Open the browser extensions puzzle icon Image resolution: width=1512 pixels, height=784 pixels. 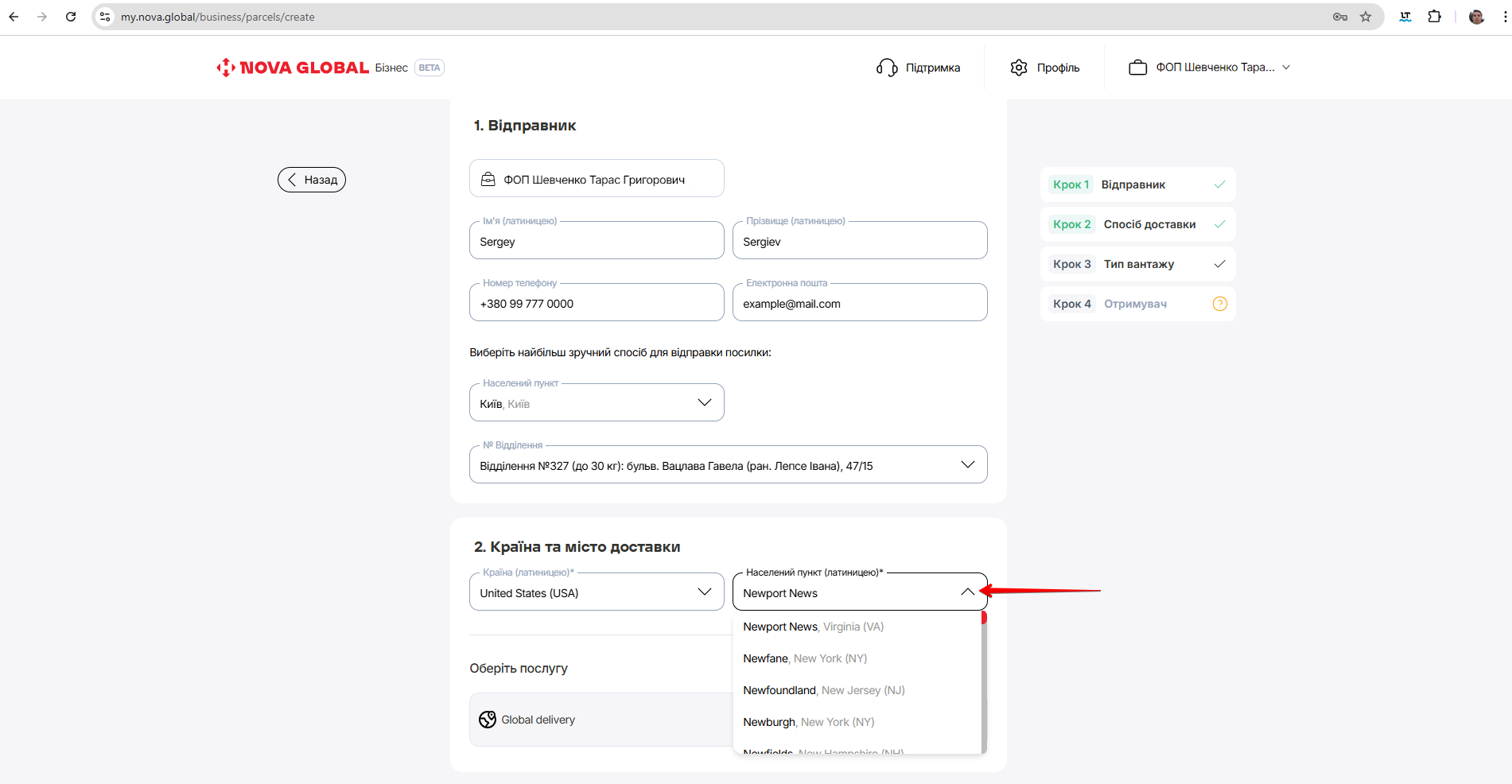1434,17
